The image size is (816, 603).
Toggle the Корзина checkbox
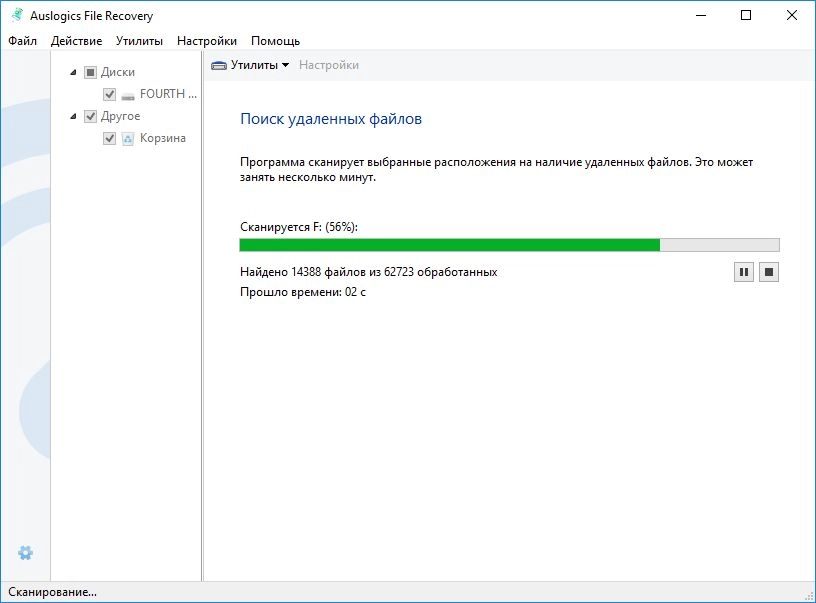(109, 138)
